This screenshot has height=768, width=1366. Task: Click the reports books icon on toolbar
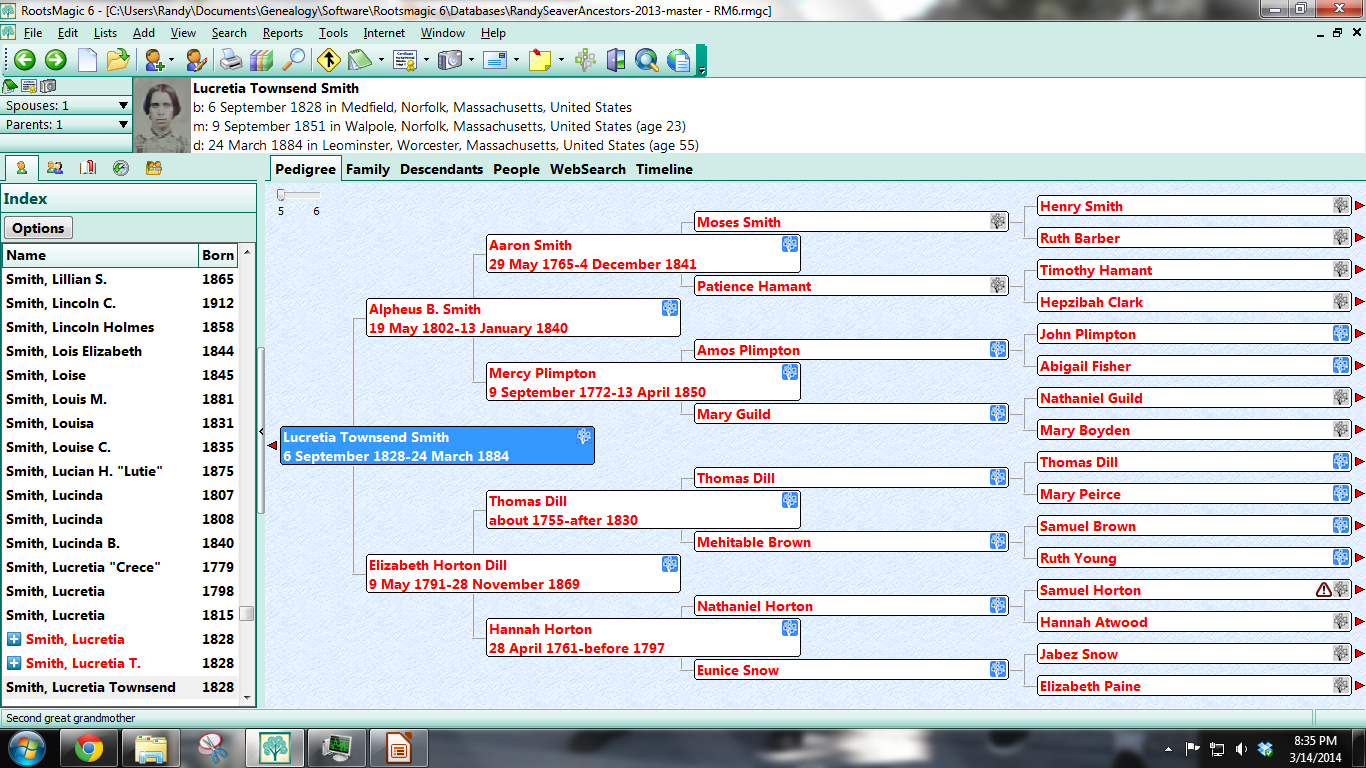click(x=262, y=60)
